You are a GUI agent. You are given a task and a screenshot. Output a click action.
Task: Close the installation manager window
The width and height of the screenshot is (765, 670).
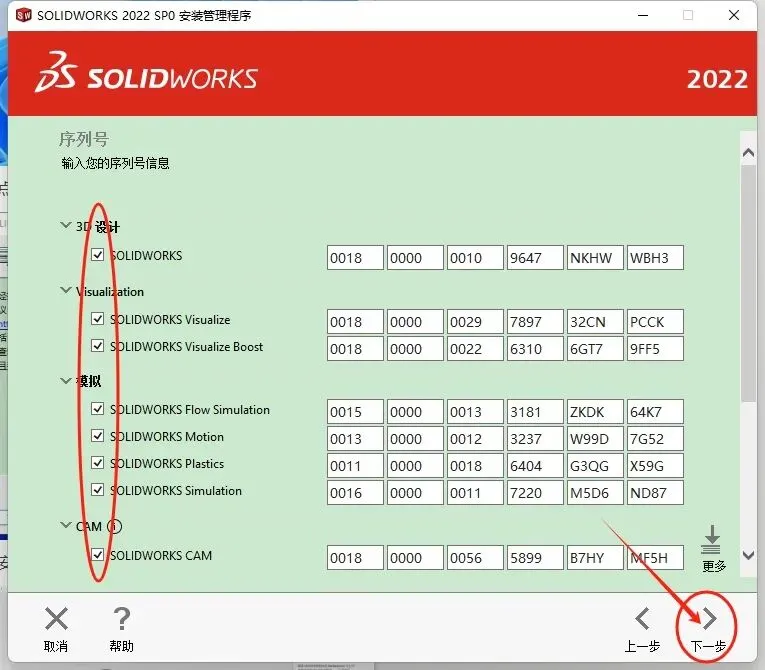(734, 15)
